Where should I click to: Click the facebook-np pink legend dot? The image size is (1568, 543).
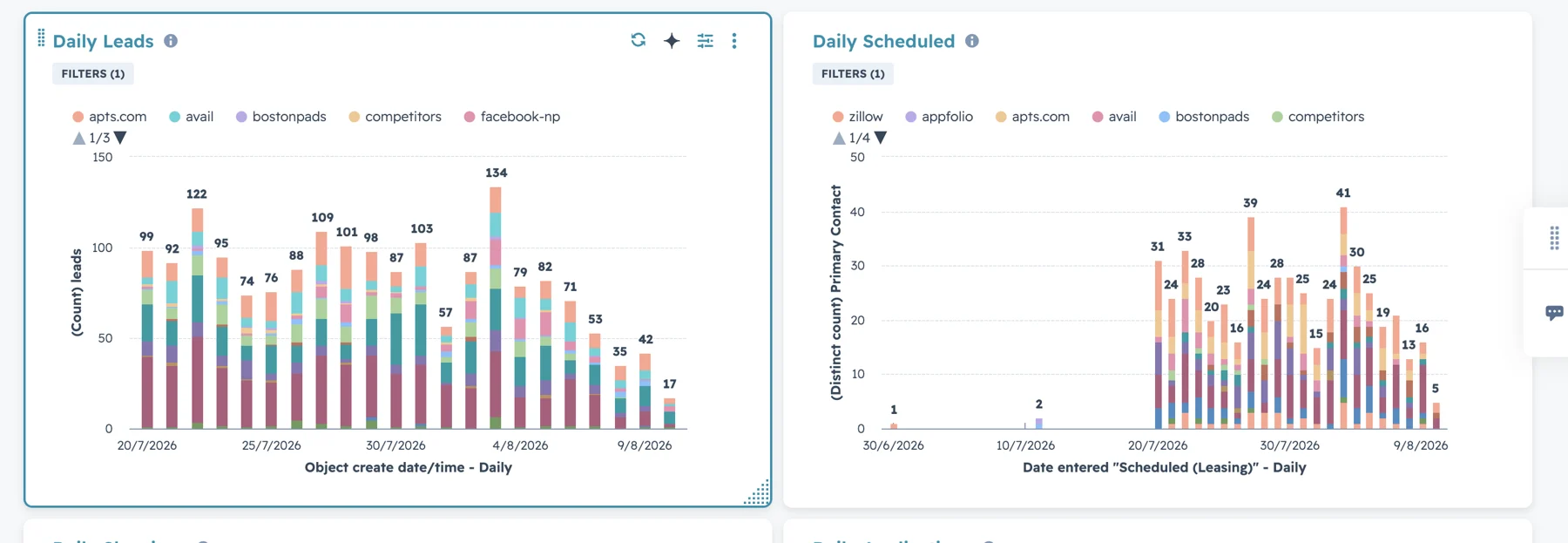(x=470, y=117)
